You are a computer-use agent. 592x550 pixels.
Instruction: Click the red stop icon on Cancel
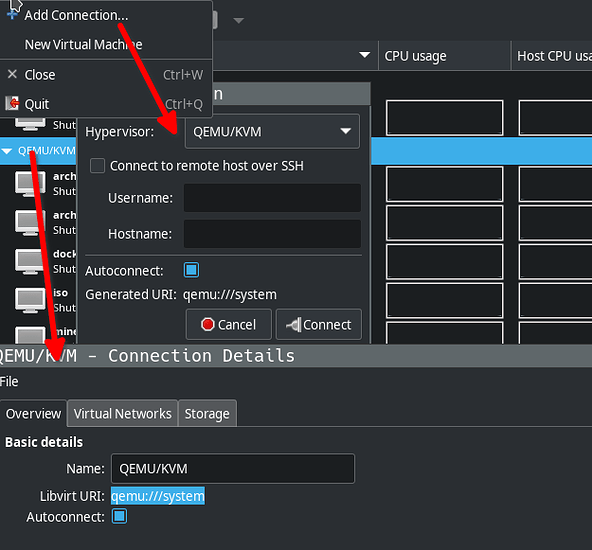[207, 324]
